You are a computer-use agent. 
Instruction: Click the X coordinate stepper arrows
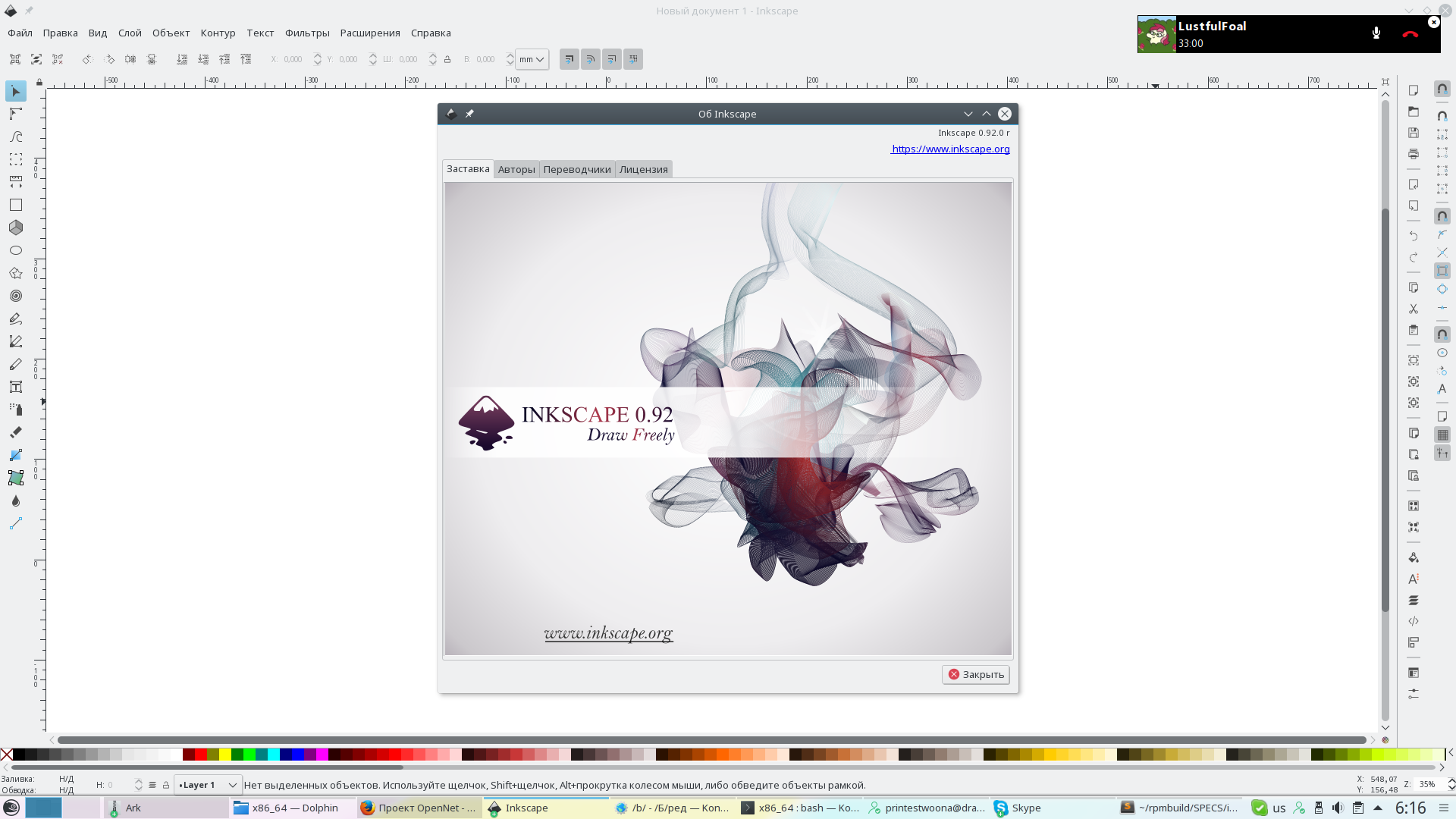318,59
